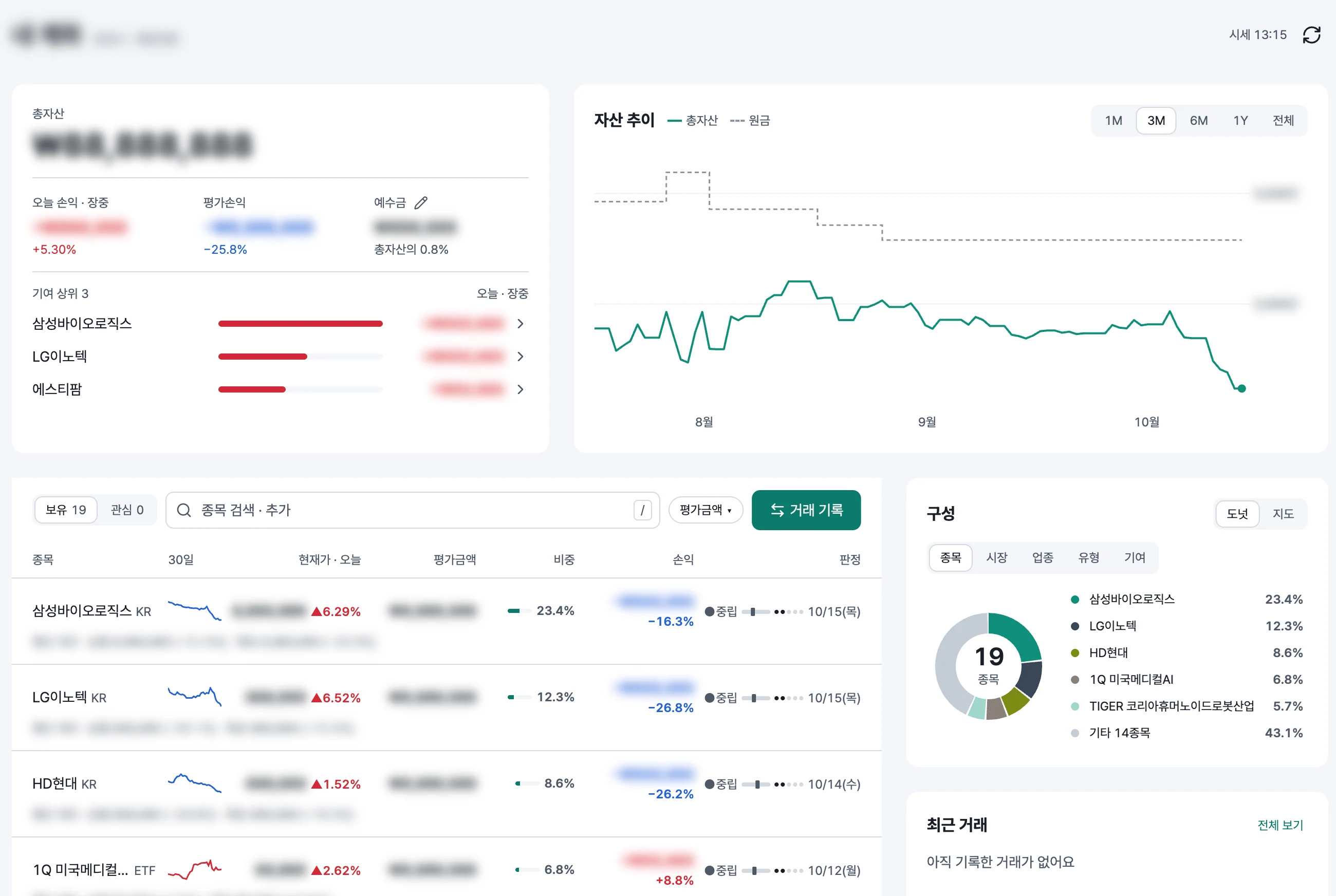Select the 시장 composition tab
This screenshot has width=1336, height=896.
point(996,558)
